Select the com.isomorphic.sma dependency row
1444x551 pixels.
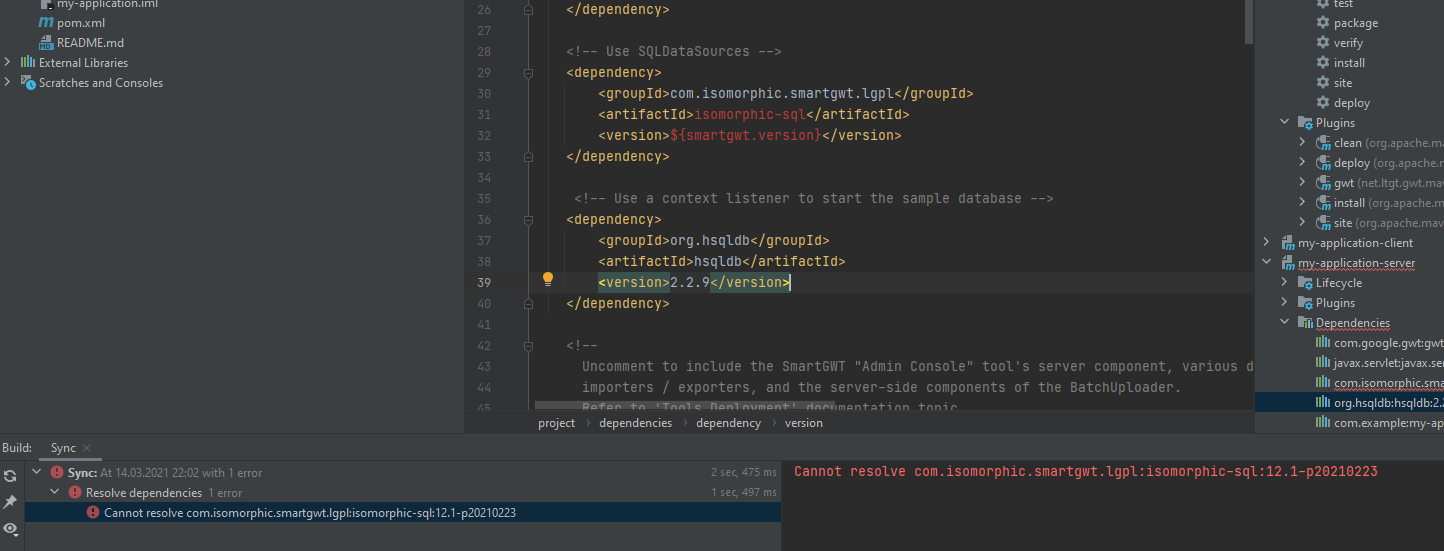coord(1350,383)
